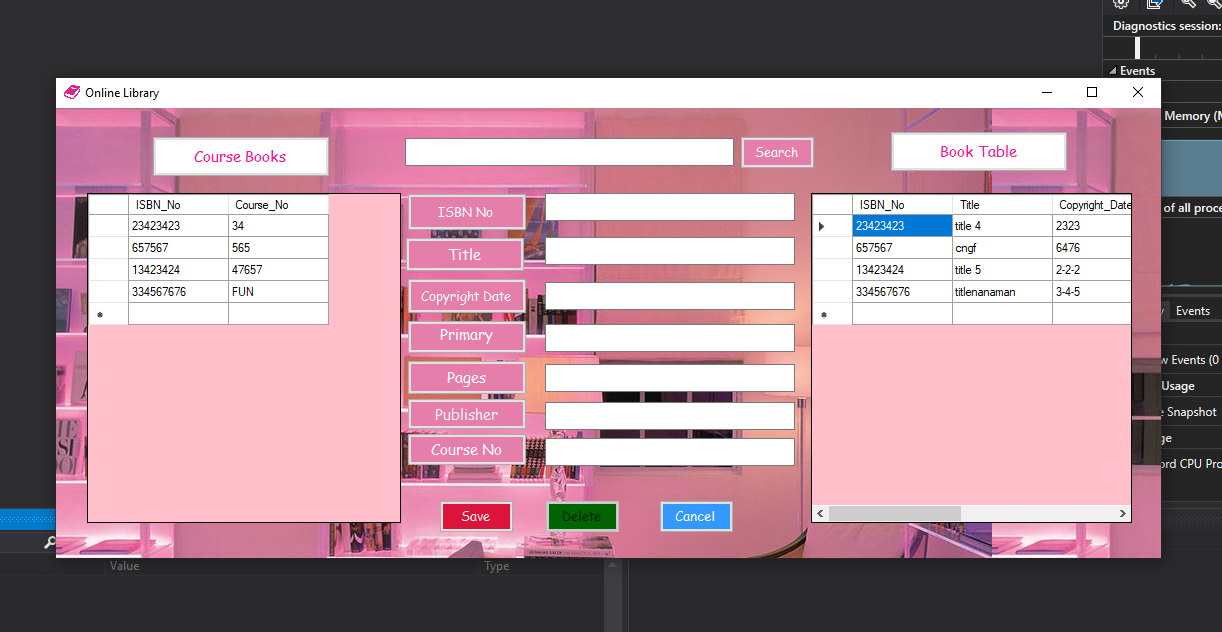This screenshot has width=1222, height=632.
Task: Focus the search text box
Action: [x=569, y=152]
